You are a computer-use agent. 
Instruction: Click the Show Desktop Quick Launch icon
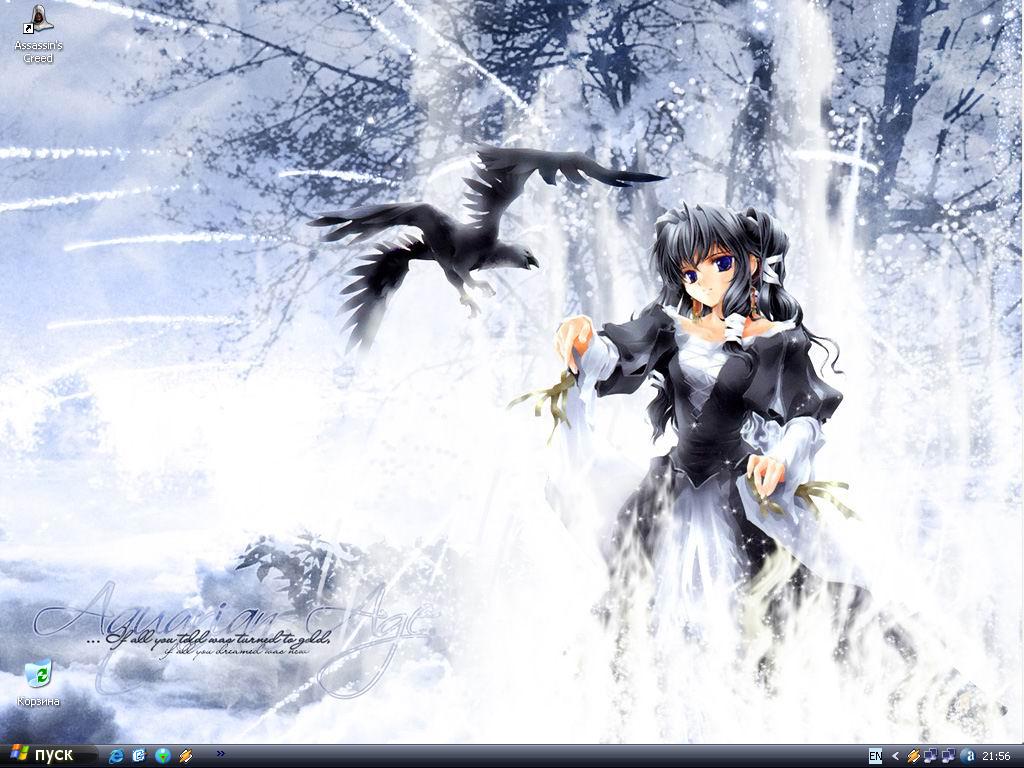pyautogui.click(x=139, y=756)
